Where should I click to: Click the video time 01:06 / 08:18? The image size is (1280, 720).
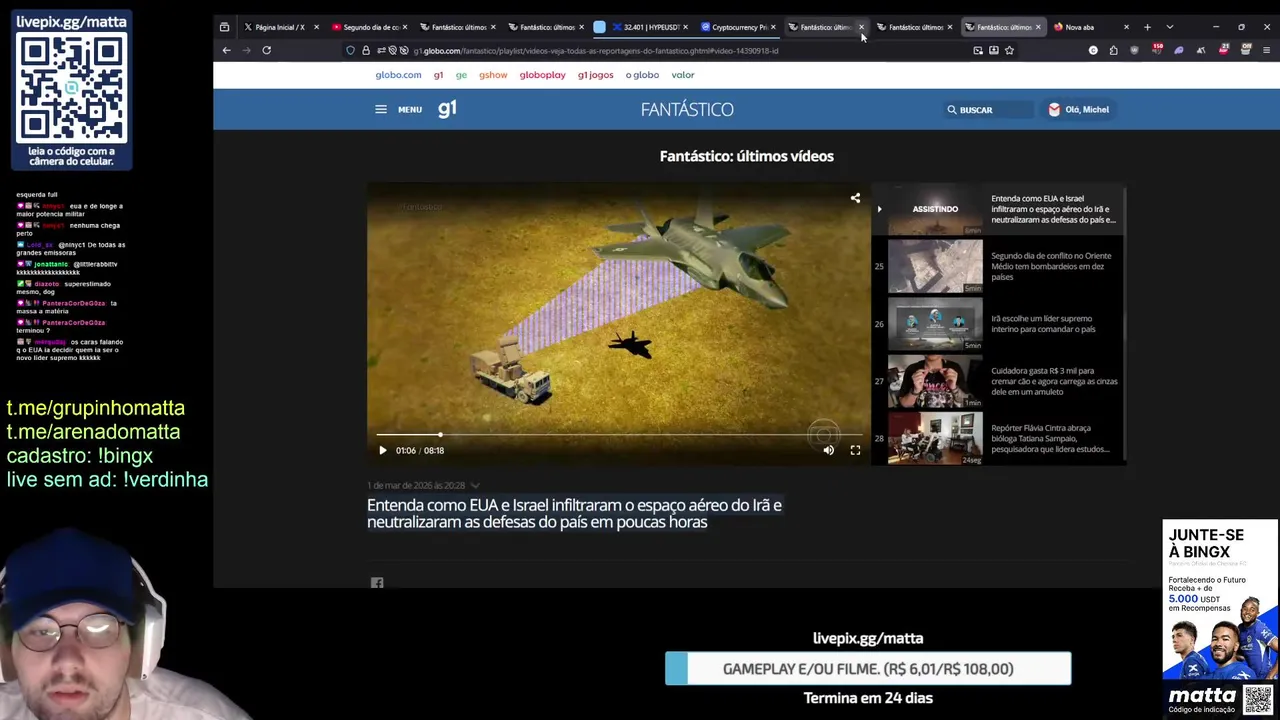point(420,451)
